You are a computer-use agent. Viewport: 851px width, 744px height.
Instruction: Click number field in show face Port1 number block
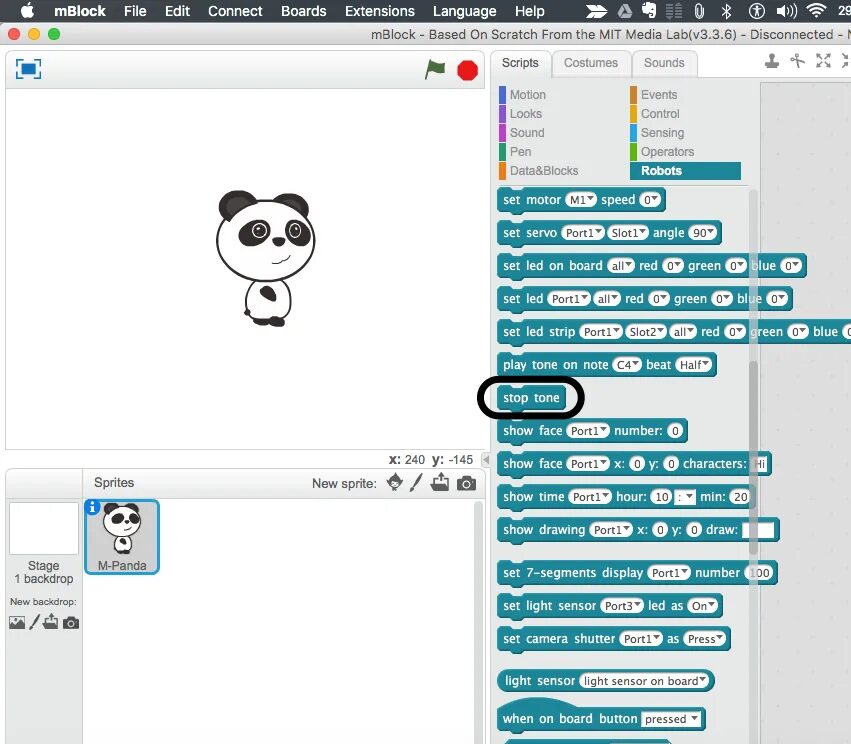point(675,431)
